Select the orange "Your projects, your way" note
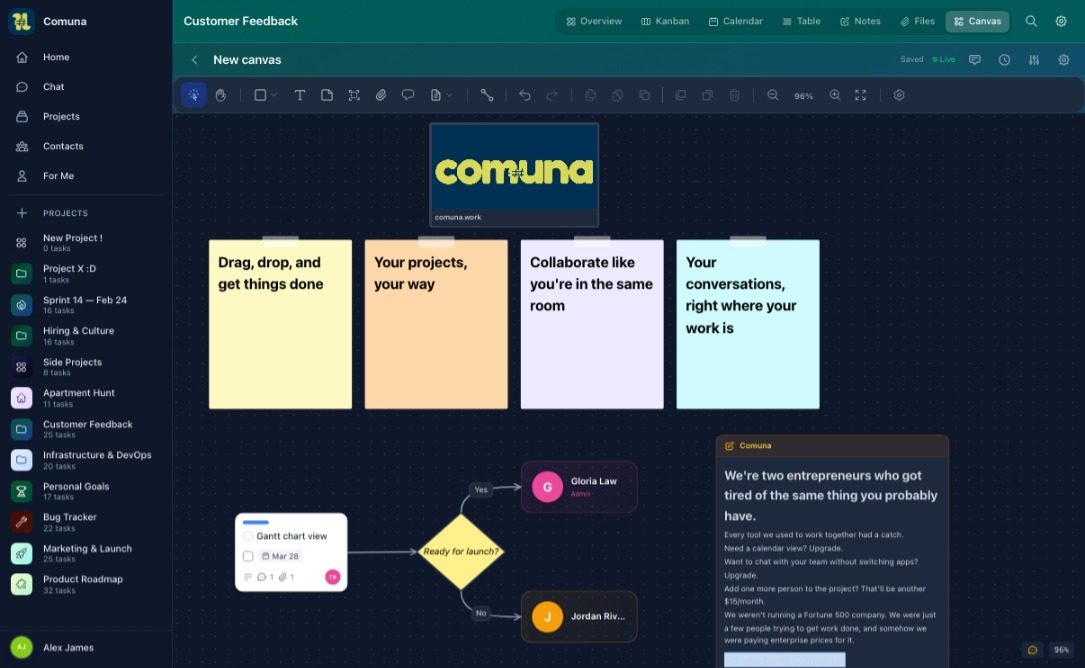The image size is (1085, 668). click(x=436, y=324)
